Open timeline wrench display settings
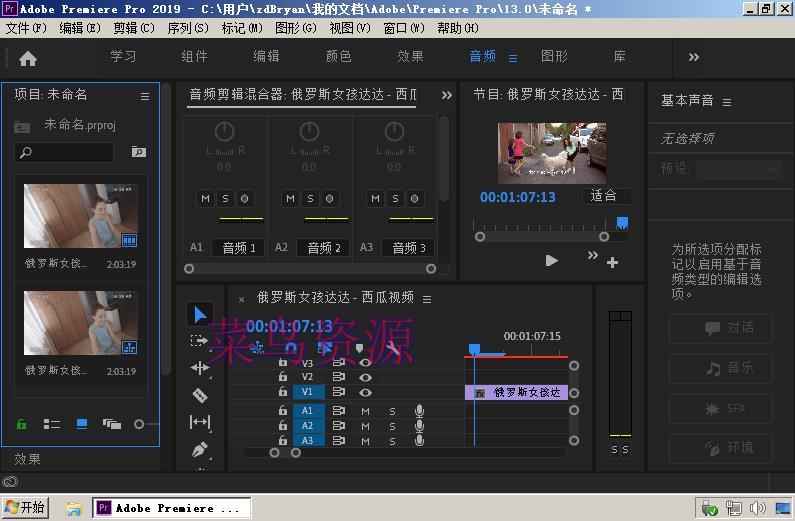 tap(392, 348)
